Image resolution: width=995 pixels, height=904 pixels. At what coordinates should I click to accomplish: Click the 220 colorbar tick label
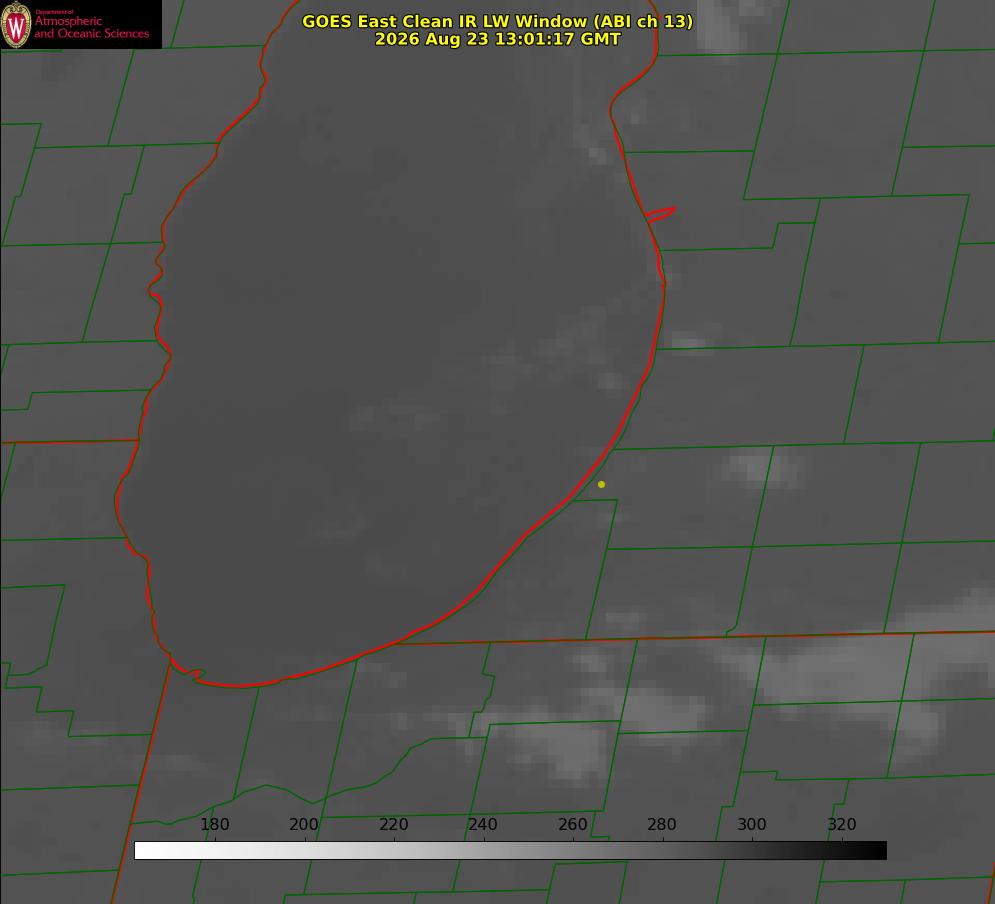[393, 824]
